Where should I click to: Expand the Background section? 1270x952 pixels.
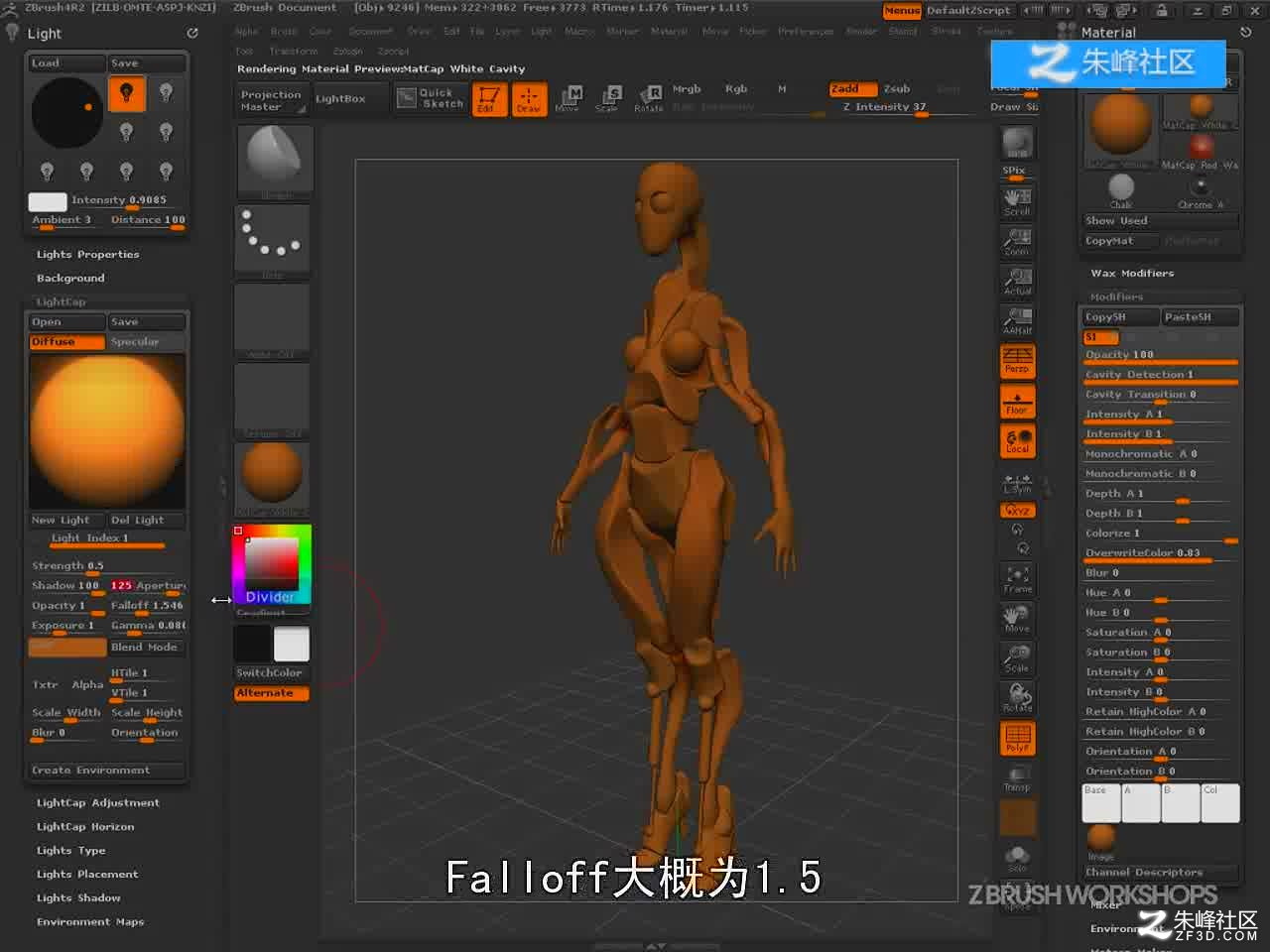coord(70,279)
